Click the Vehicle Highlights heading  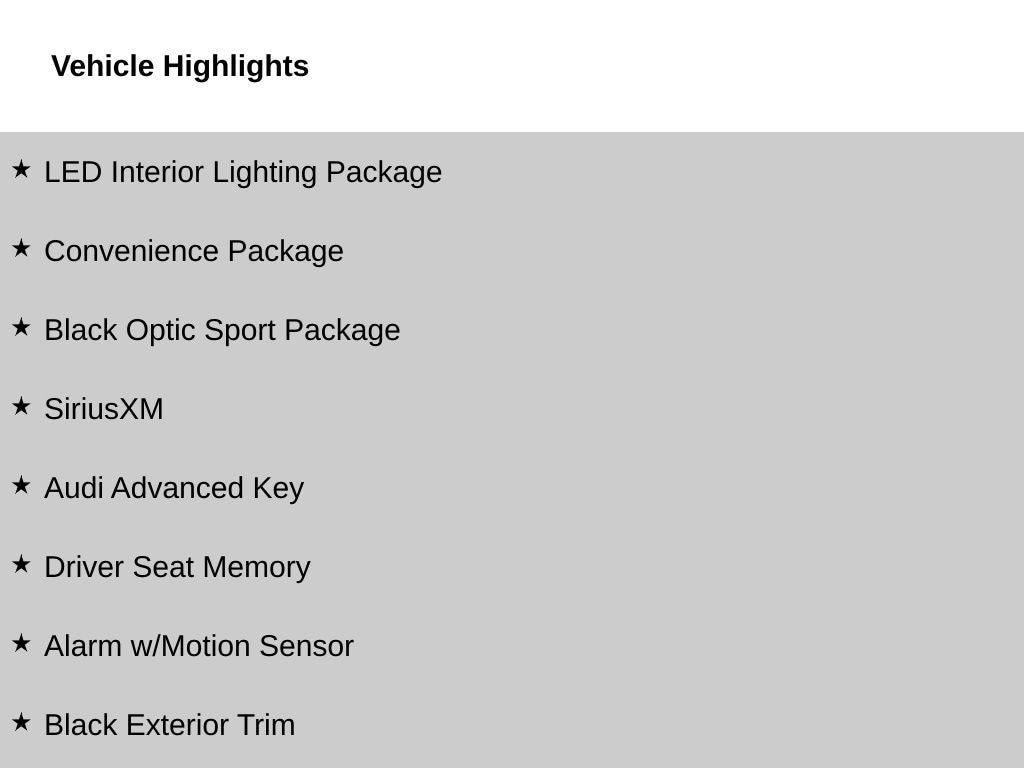point(180,66)
